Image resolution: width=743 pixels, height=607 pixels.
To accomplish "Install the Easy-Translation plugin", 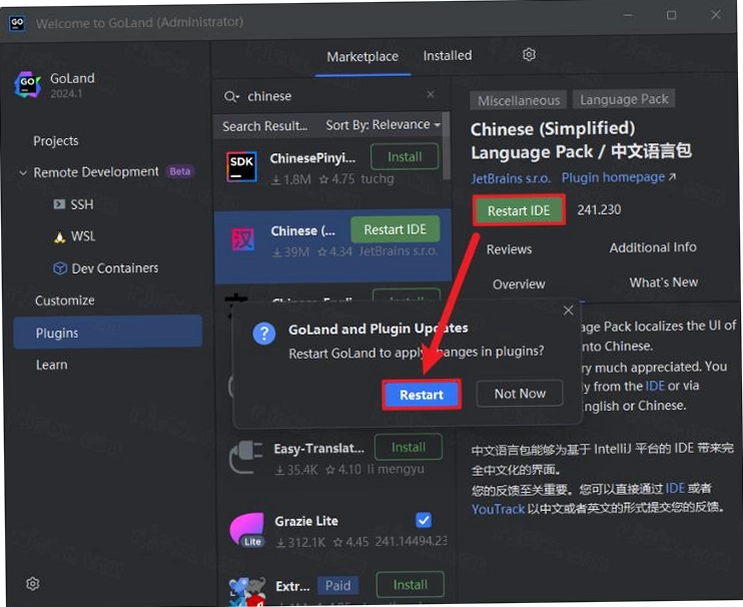I will coord(408,447).
